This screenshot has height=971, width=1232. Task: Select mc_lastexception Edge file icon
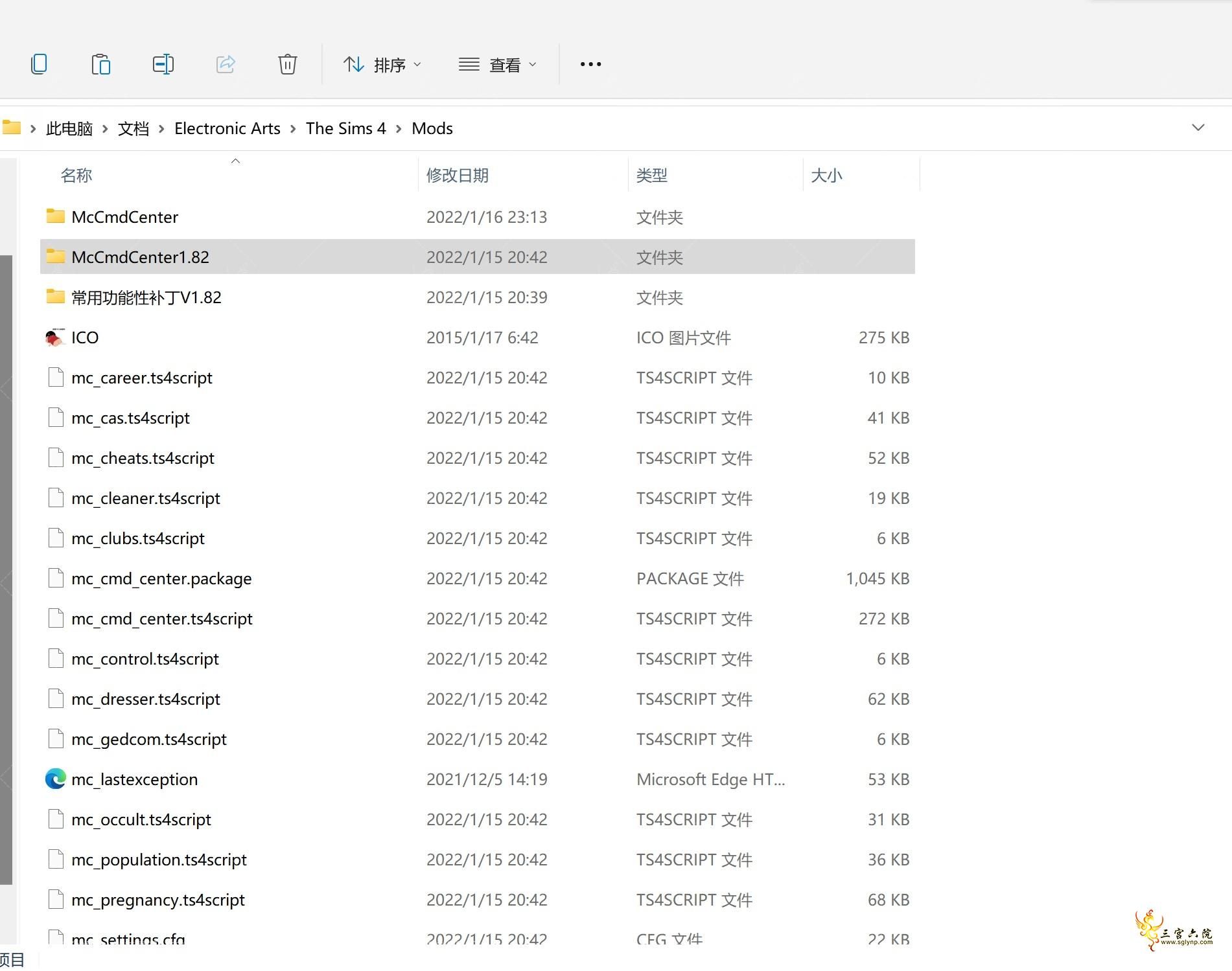[56, 779]
